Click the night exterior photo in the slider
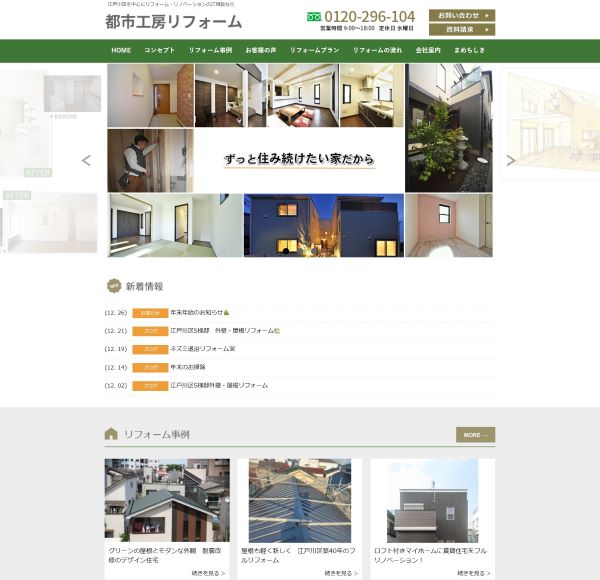 pyautogui.click(x=324, y=225)
